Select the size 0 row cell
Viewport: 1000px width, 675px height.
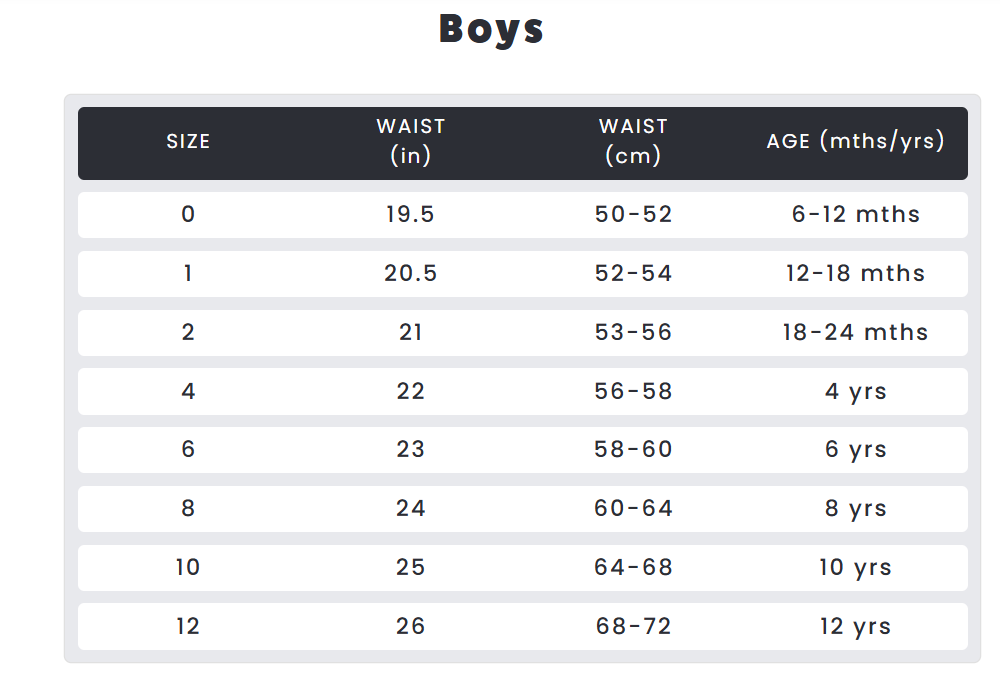pos(188,214)
